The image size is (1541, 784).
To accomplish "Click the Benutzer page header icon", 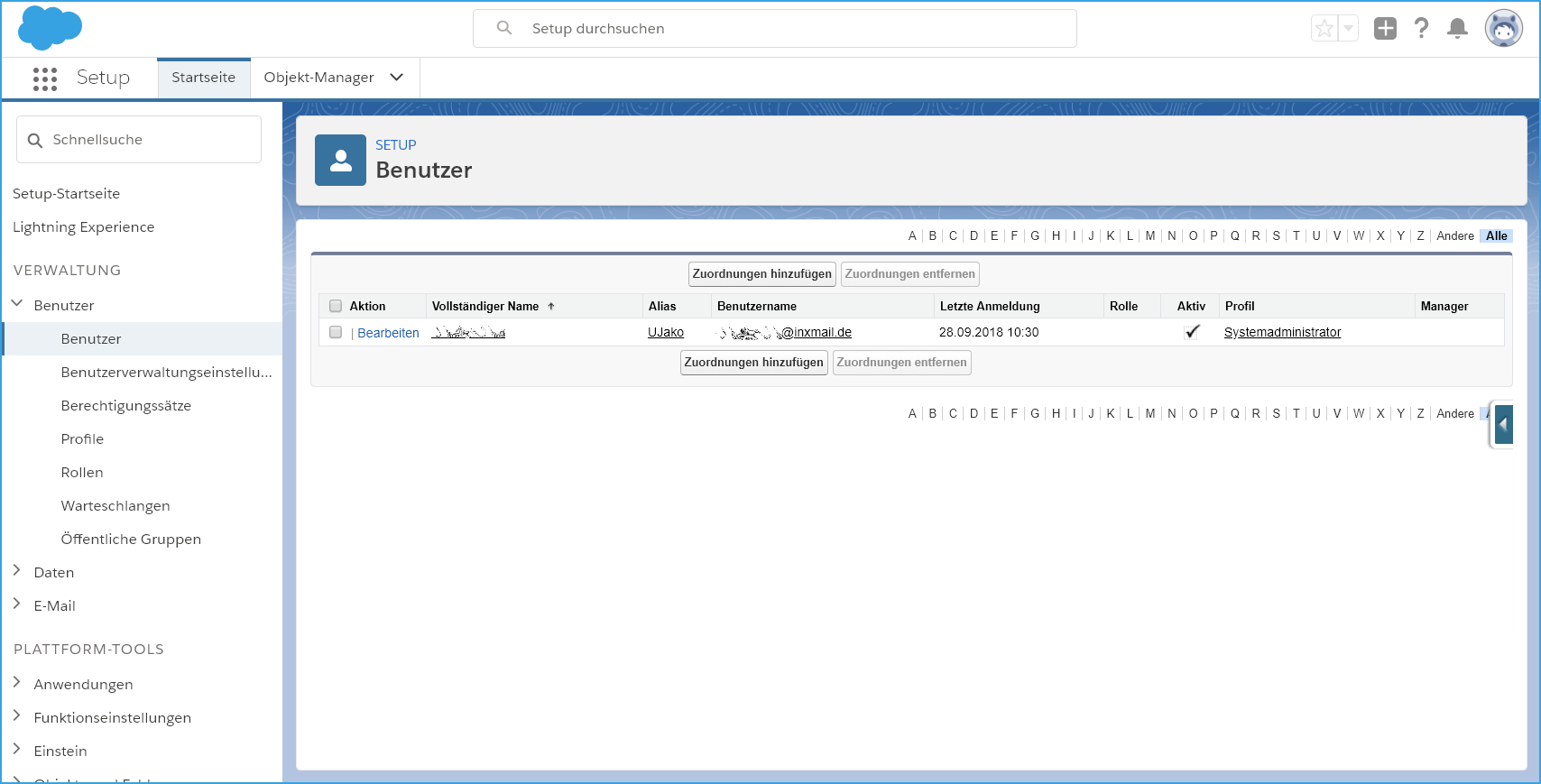I will [340, 161].
